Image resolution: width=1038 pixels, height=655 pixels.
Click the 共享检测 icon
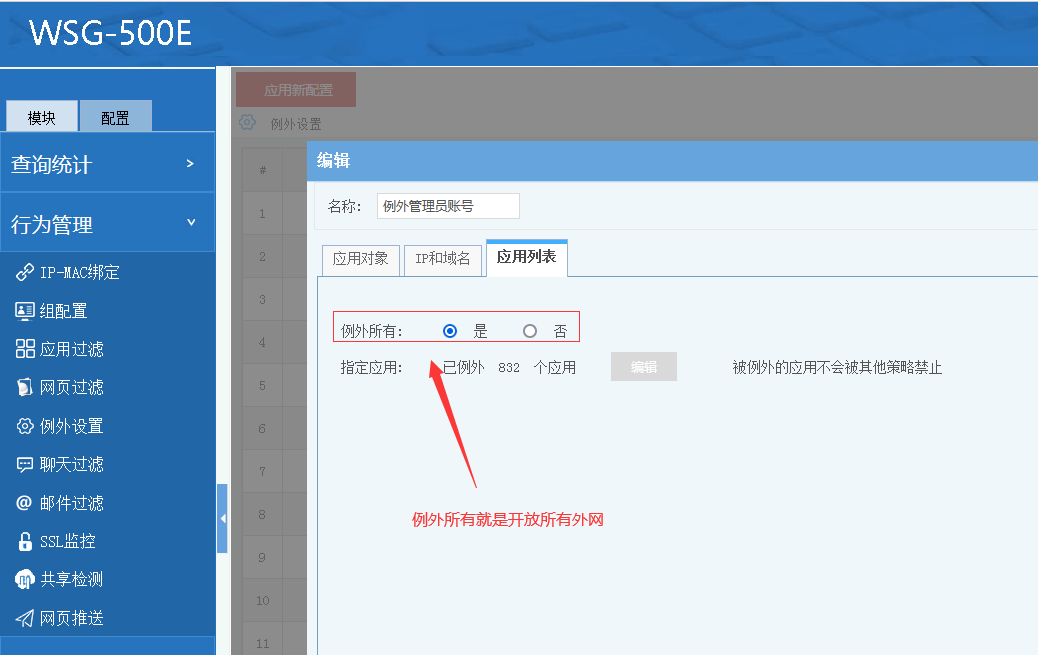pos(25,579)
